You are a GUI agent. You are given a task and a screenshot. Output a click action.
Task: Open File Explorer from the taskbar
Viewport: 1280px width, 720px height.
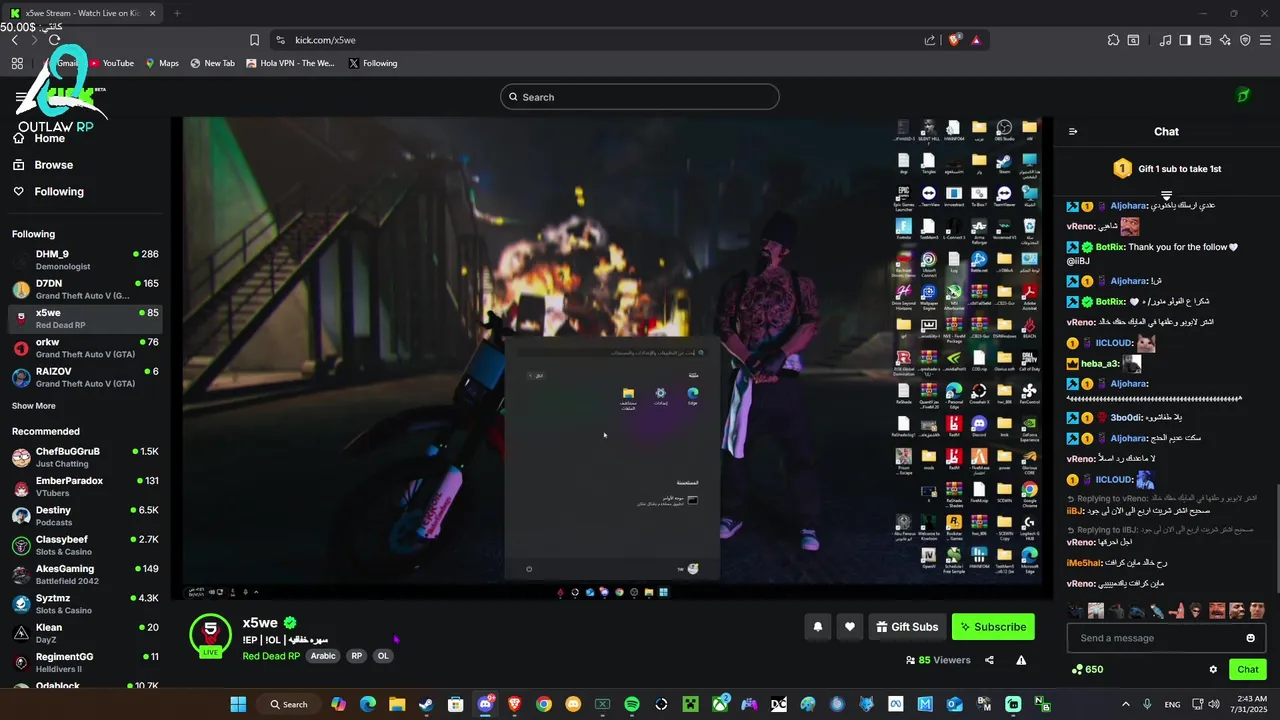coord(397,705)
